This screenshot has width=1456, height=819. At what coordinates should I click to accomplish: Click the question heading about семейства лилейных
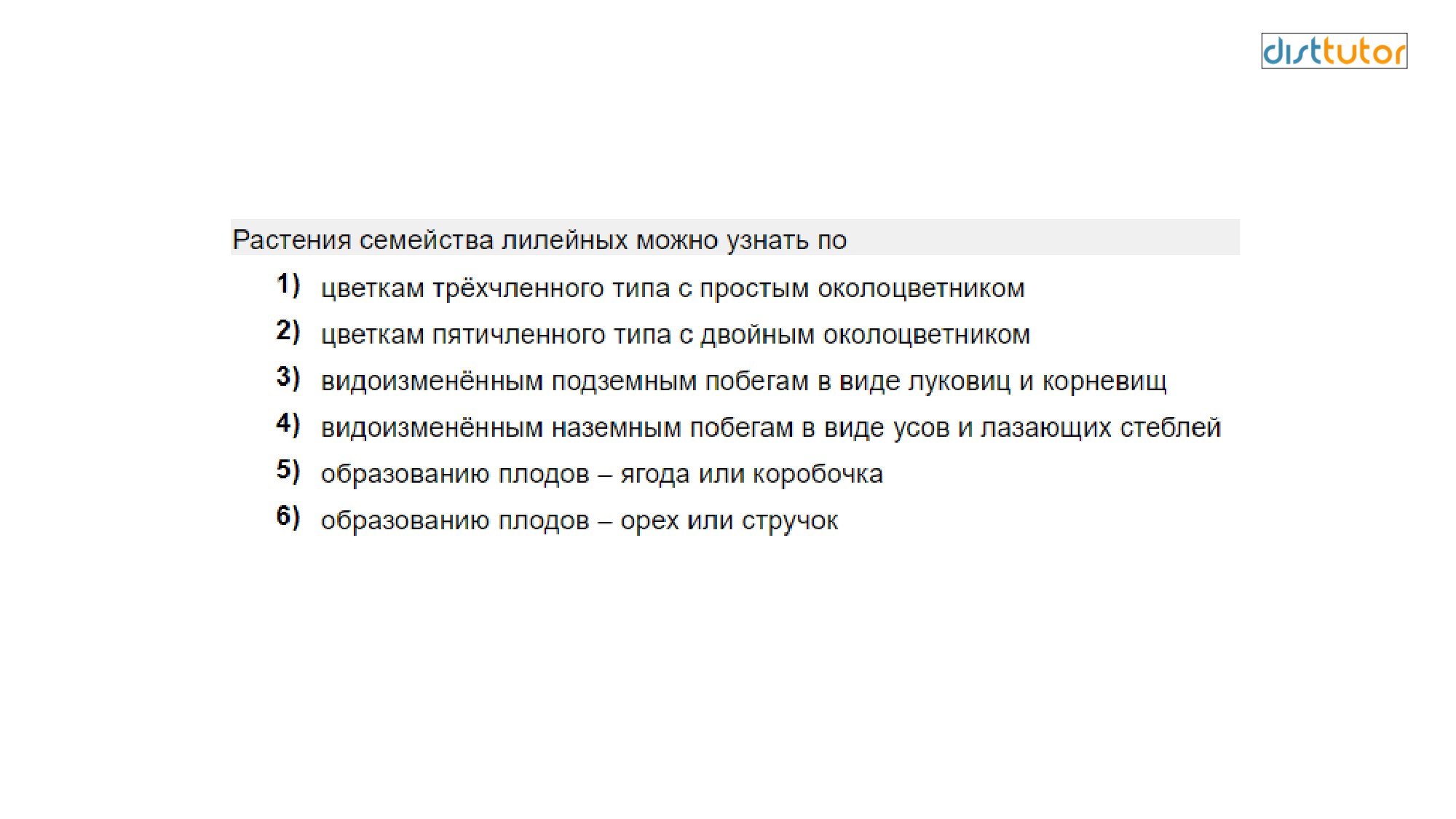point(539,240)
